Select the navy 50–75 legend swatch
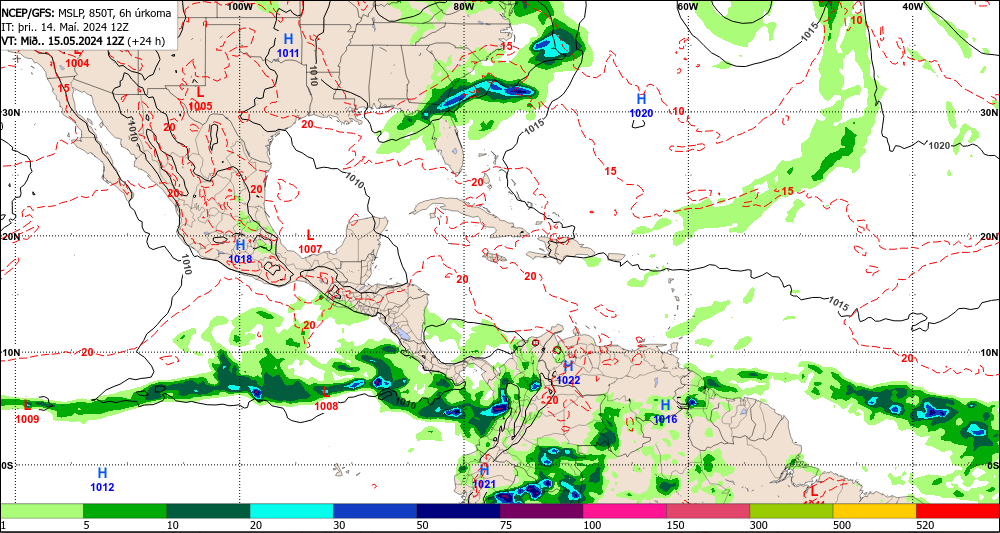The height and width of the screenshot is (533, 1000). click(458, 511)
